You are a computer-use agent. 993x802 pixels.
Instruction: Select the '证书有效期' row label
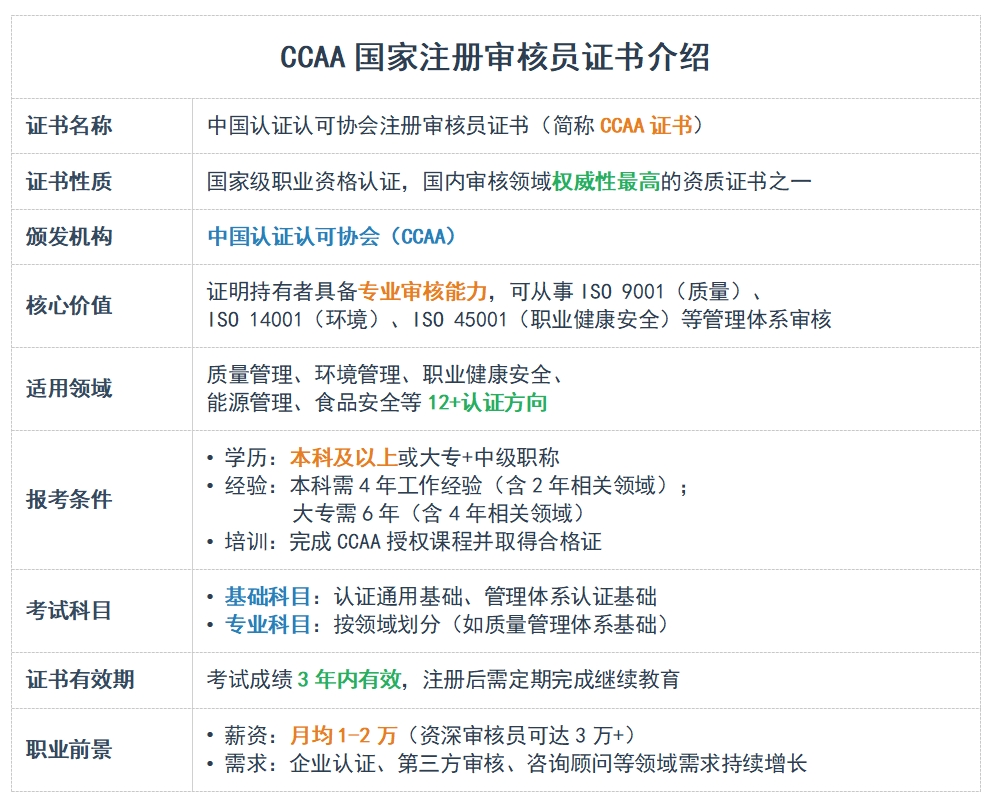pyautogui.click(x=80, y=679)
